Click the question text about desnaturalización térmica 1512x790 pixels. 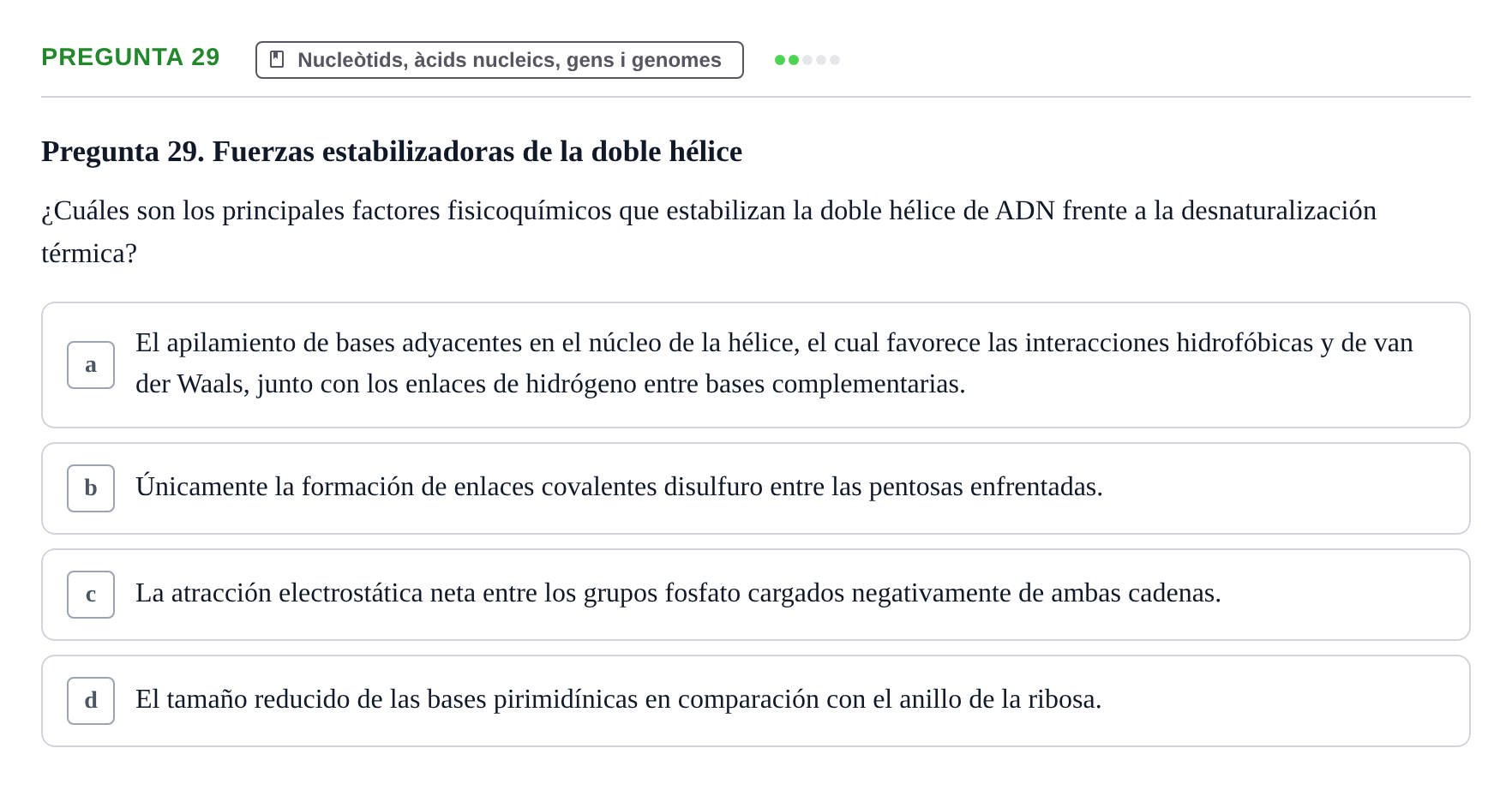point(709,232)
